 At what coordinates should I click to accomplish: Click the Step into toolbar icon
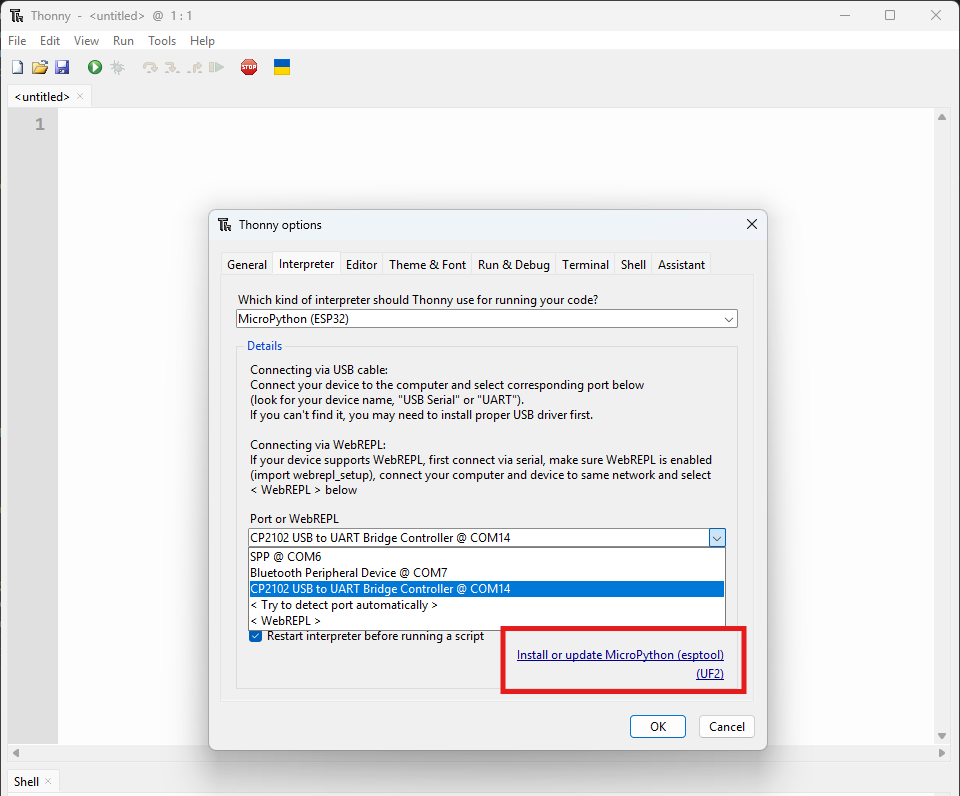coord(172,67)
